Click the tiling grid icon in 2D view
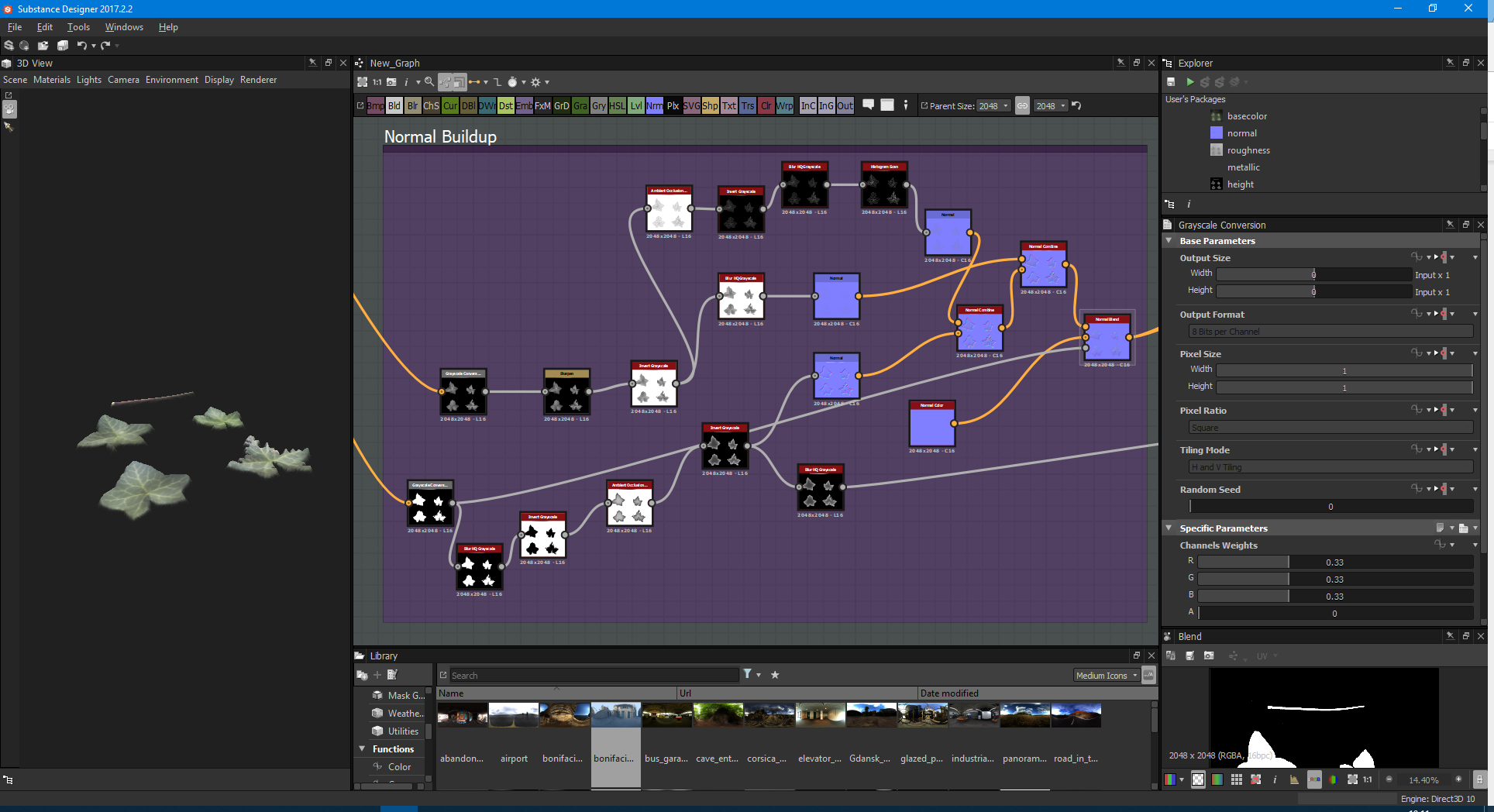The width and height of the screenshot is (1494, 812). (1237, 779)
